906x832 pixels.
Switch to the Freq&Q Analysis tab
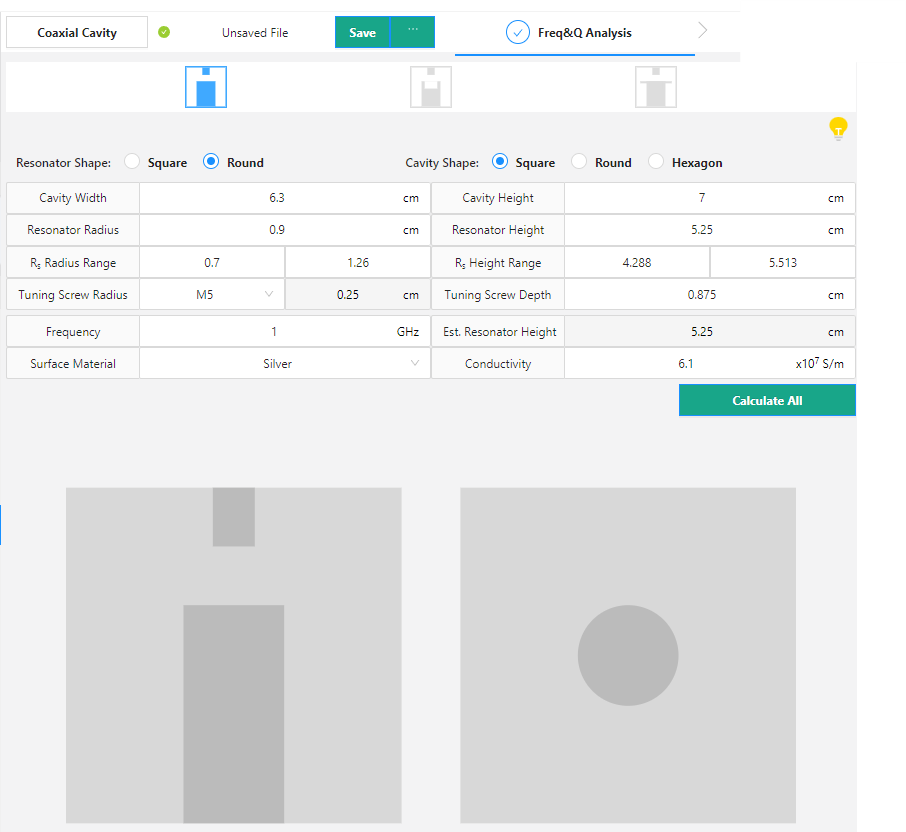tap(575, 33)
